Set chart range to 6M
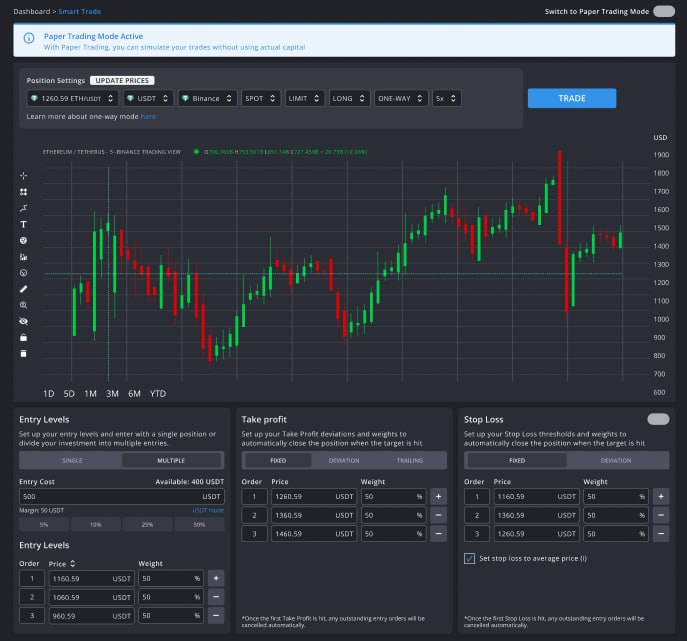Screen dimensions: 687x641 point(134,393)
